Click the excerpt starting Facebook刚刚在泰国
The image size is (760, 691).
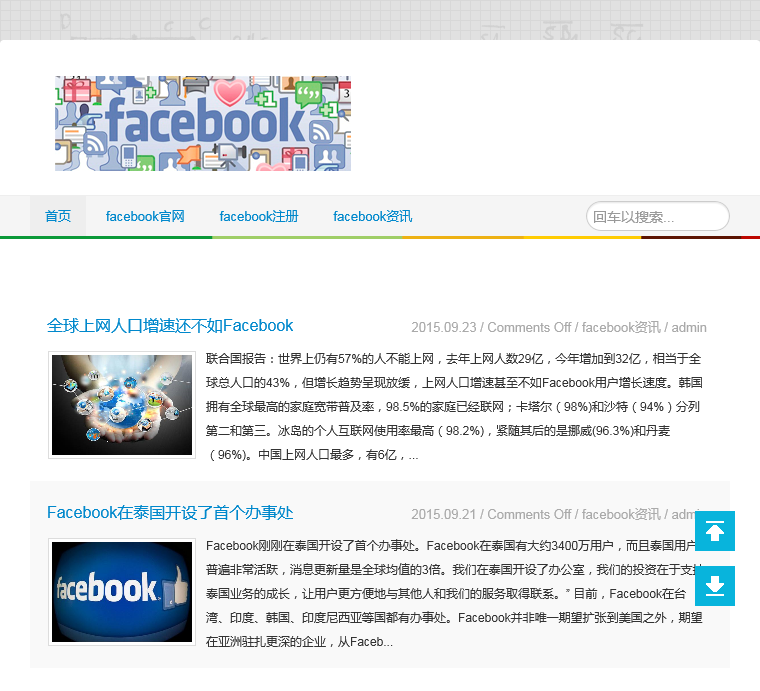coord(454,594)
